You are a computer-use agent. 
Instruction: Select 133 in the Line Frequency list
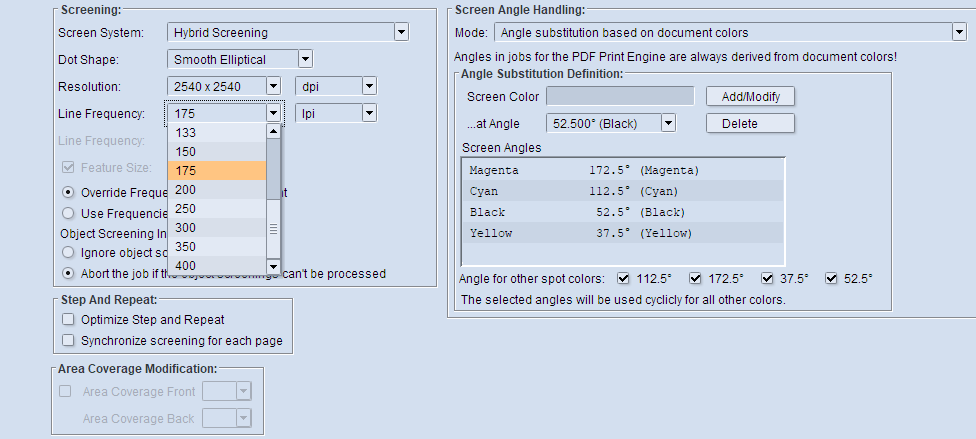(x=216, y=133)
